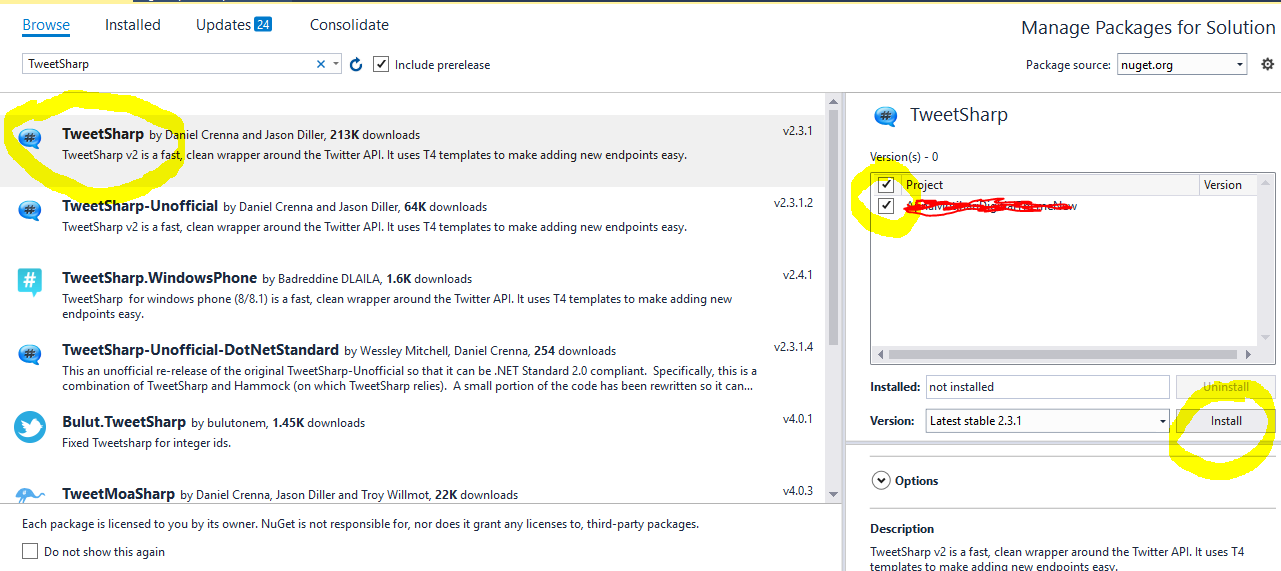Image resolution: width=1281 pixels, height=571 pixels.
Task: Click the Description heading in details pane
Action: coord(902,529)
